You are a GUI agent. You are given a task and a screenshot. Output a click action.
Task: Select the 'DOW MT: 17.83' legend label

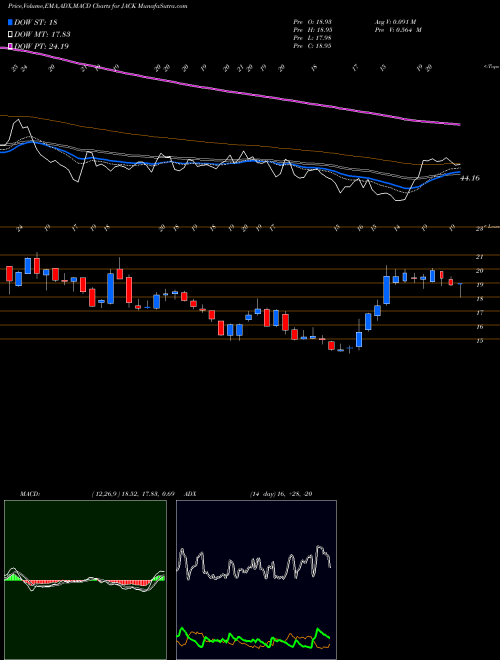43,35
